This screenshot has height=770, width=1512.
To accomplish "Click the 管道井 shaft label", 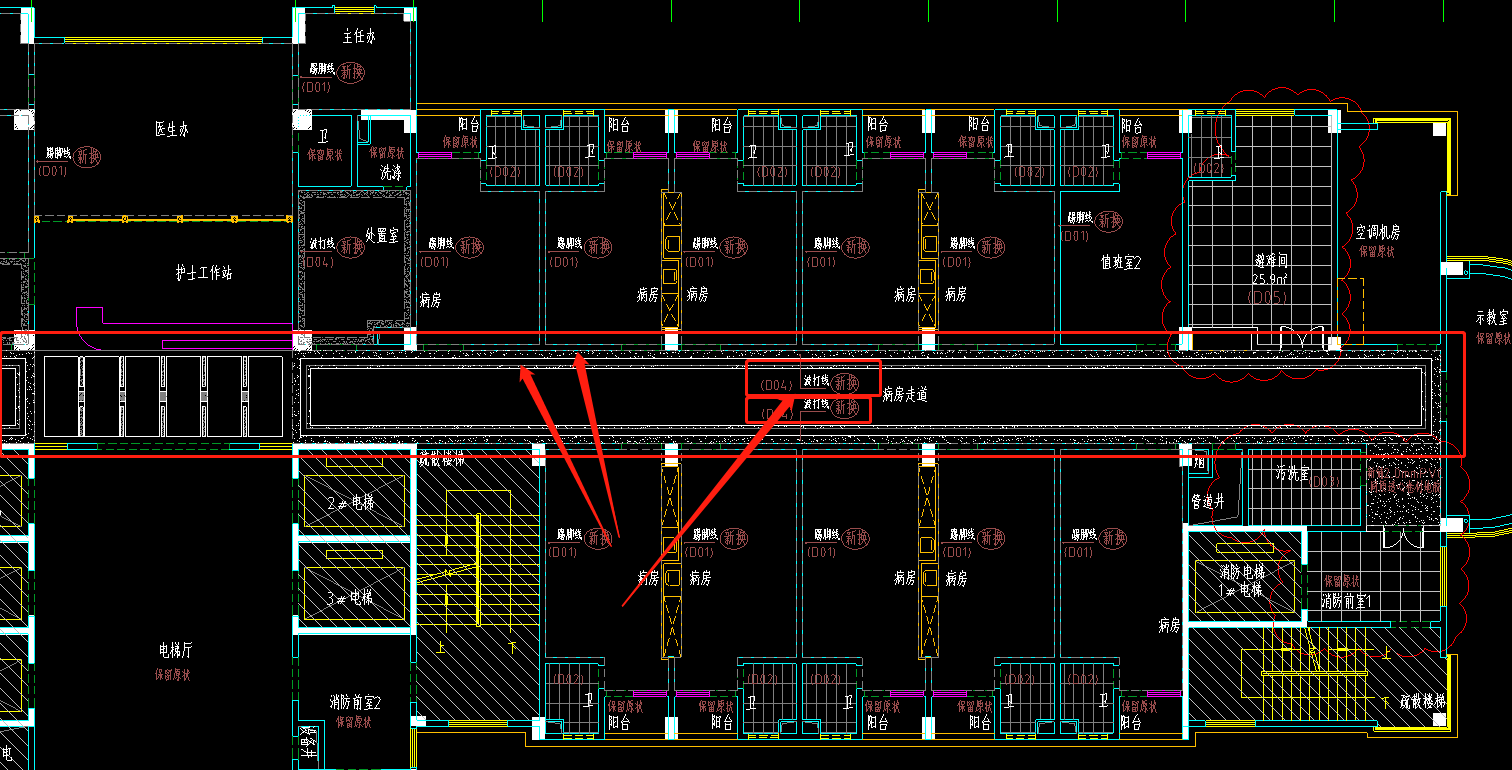I will tap(1207, 502).
